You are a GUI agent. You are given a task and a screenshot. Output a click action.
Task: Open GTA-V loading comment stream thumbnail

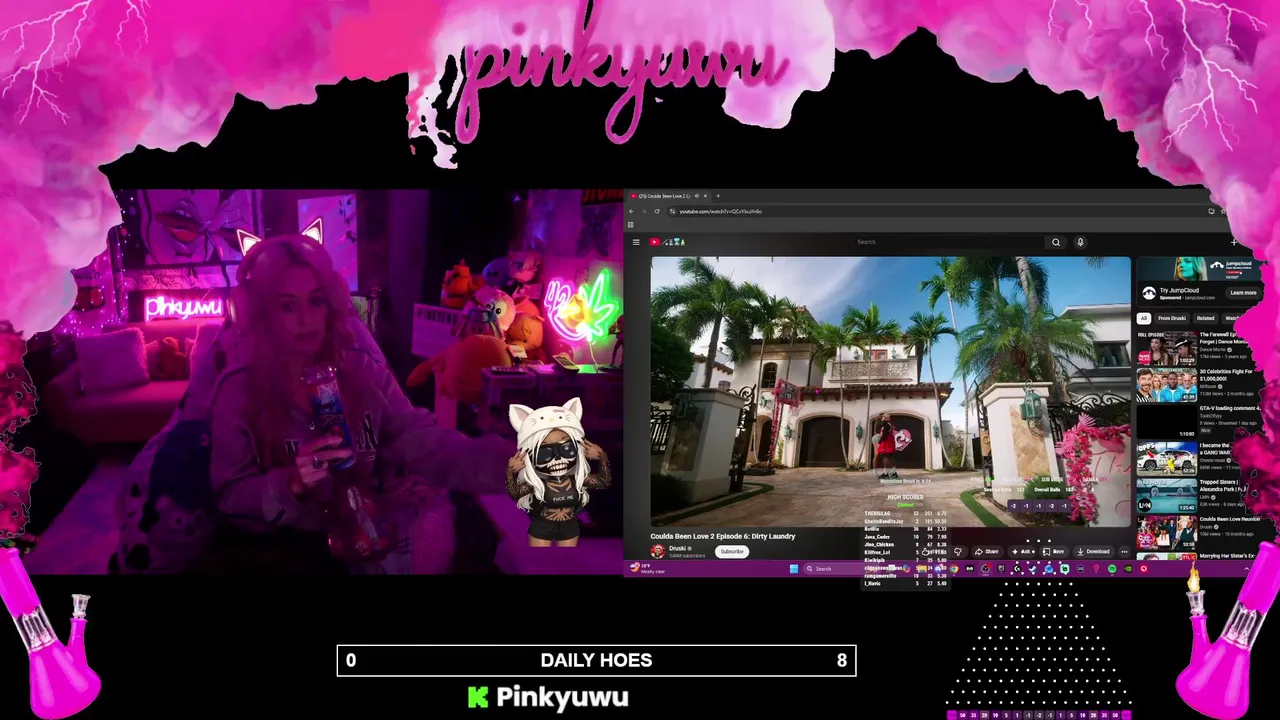tap(1167, 421)
